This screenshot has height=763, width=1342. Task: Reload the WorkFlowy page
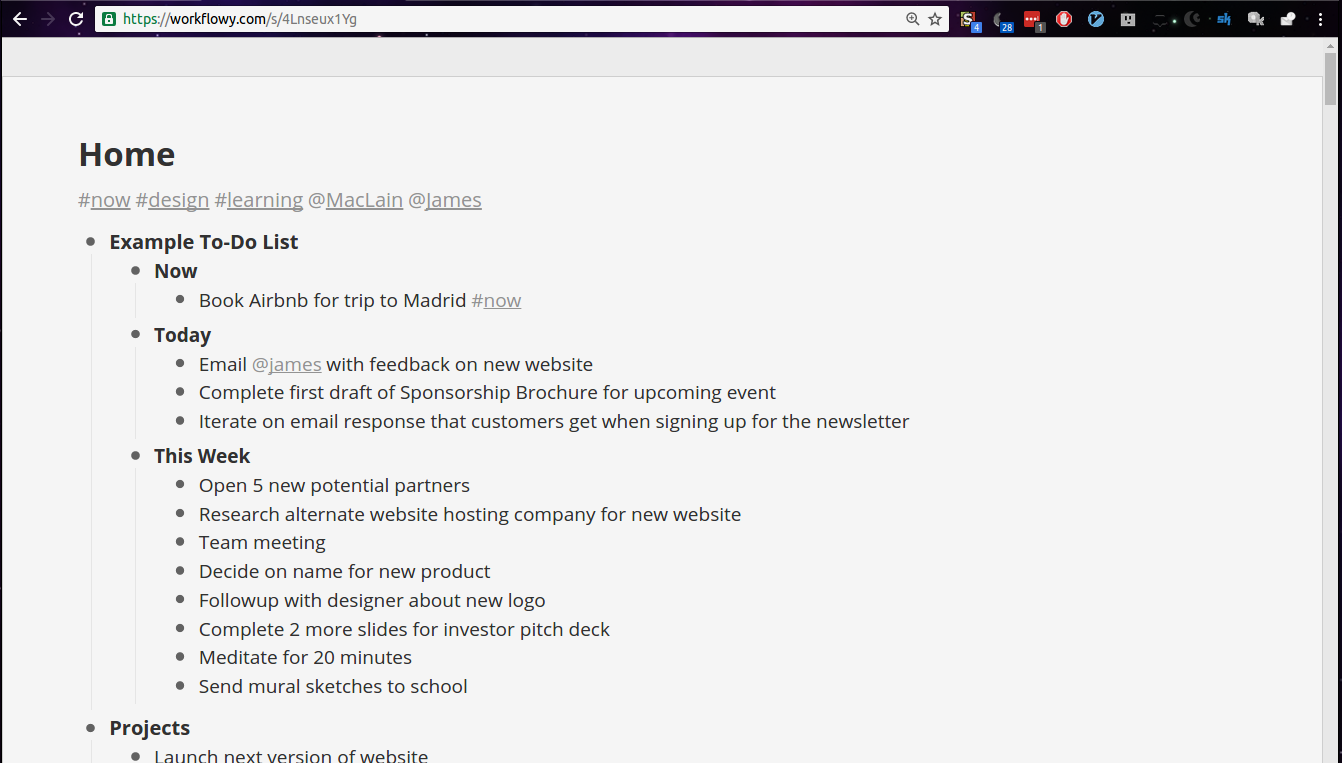coord(76,19)
